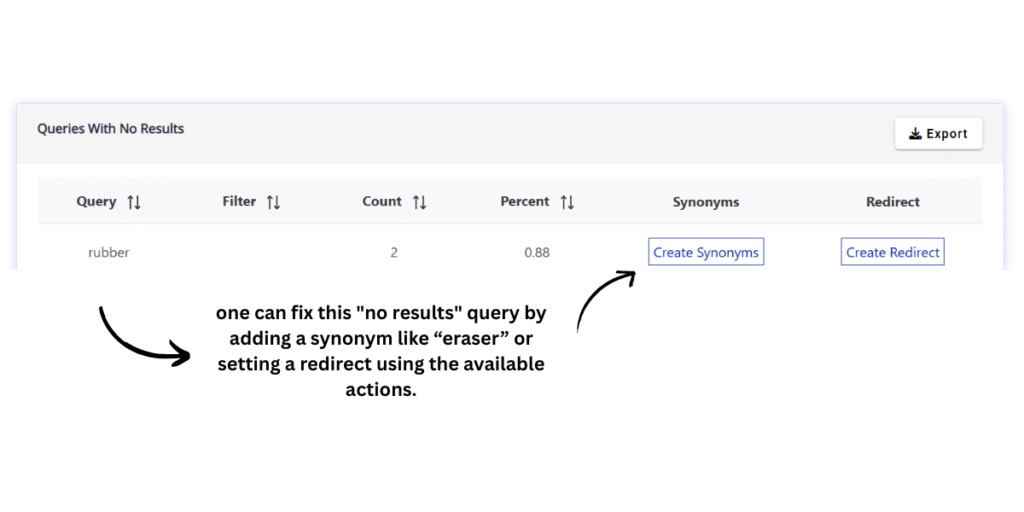The height and width of the screenshot is (512, 1024).
Task: Click the count value 2 cell
Action: [x=394, y=253]
